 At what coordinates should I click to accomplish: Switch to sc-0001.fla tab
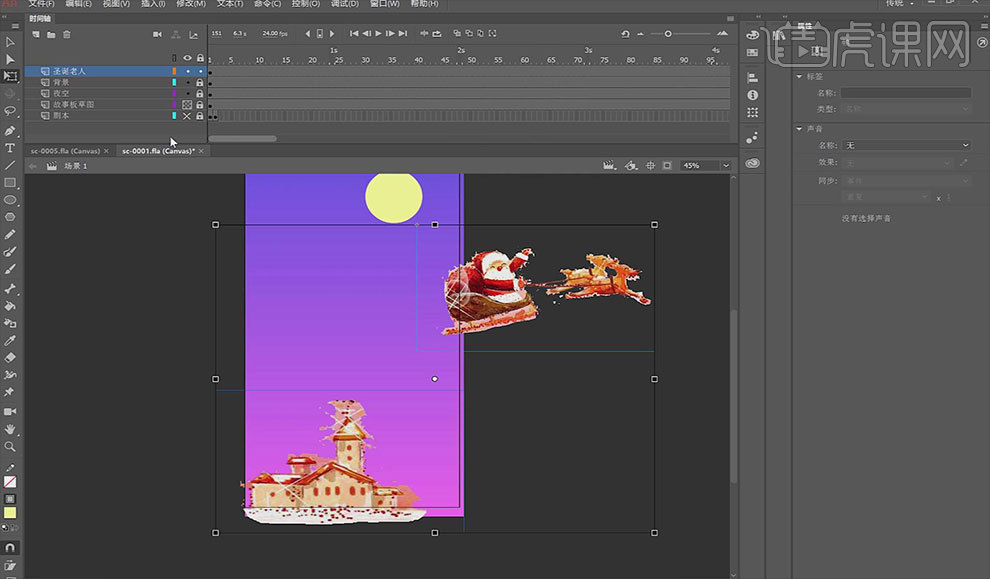click(158, 152)
